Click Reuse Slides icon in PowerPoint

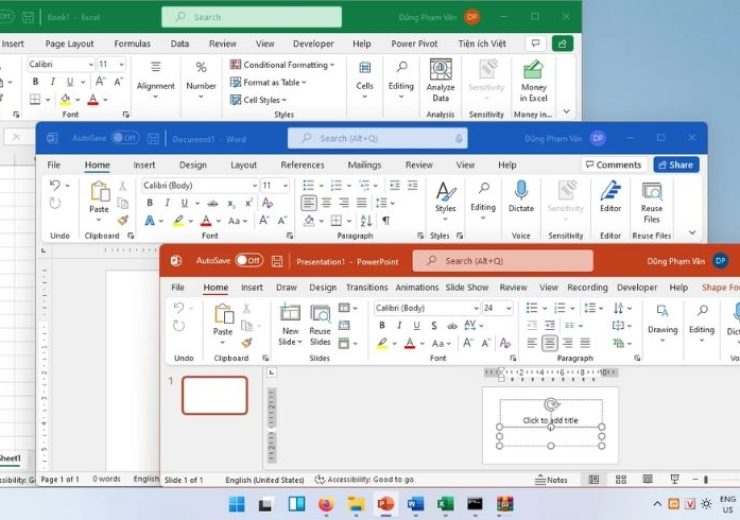[320, 314]
